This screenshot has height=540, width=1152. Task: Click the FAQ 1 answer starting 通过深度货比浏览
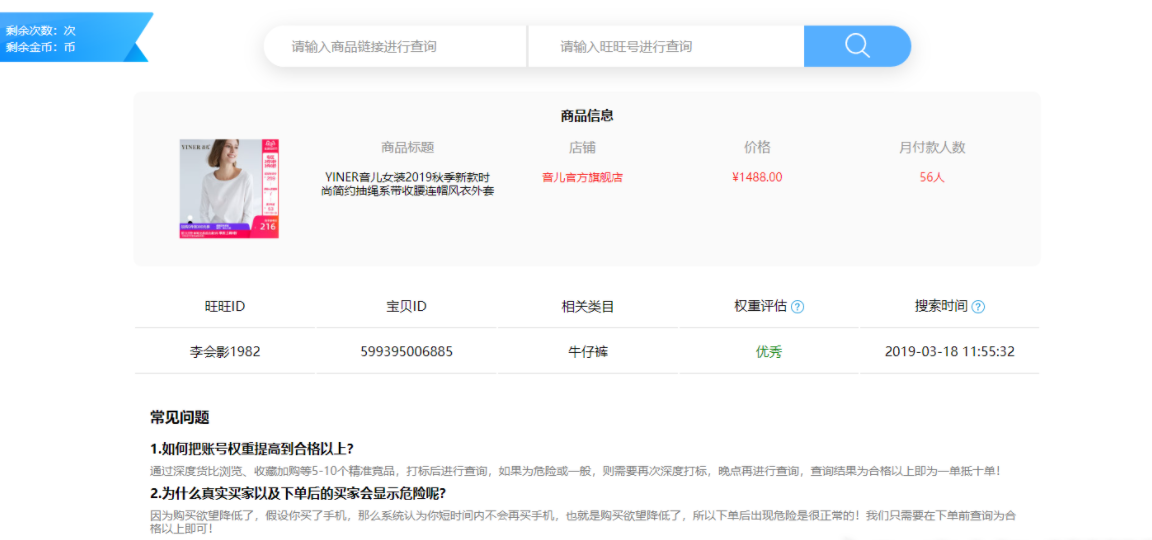click(x=575, y=471)
